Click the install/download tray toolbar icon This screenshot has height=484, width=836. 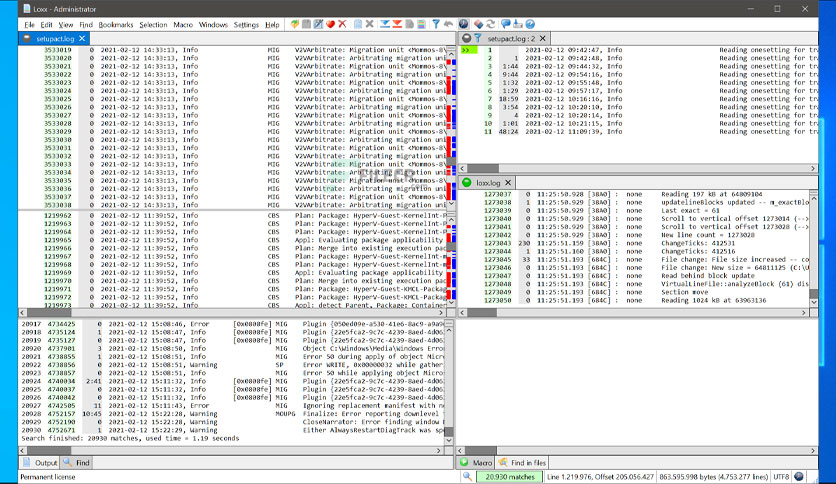(518, 24)
